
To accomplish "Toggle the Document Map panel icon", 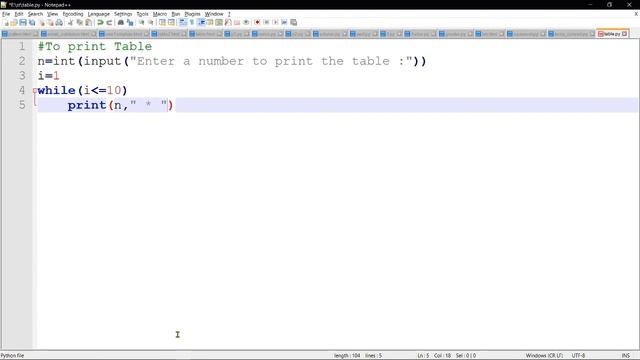I will click(219, 22).
